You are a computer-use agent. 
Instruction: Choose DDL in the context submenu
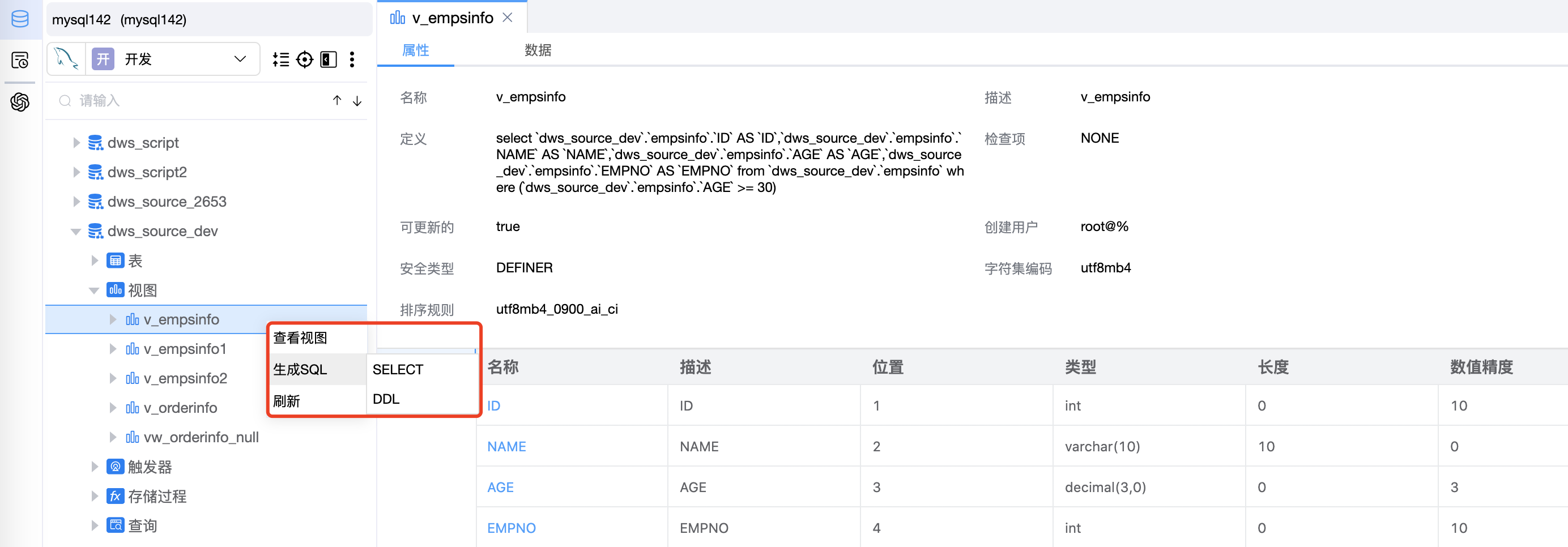[x=386, y=399]
